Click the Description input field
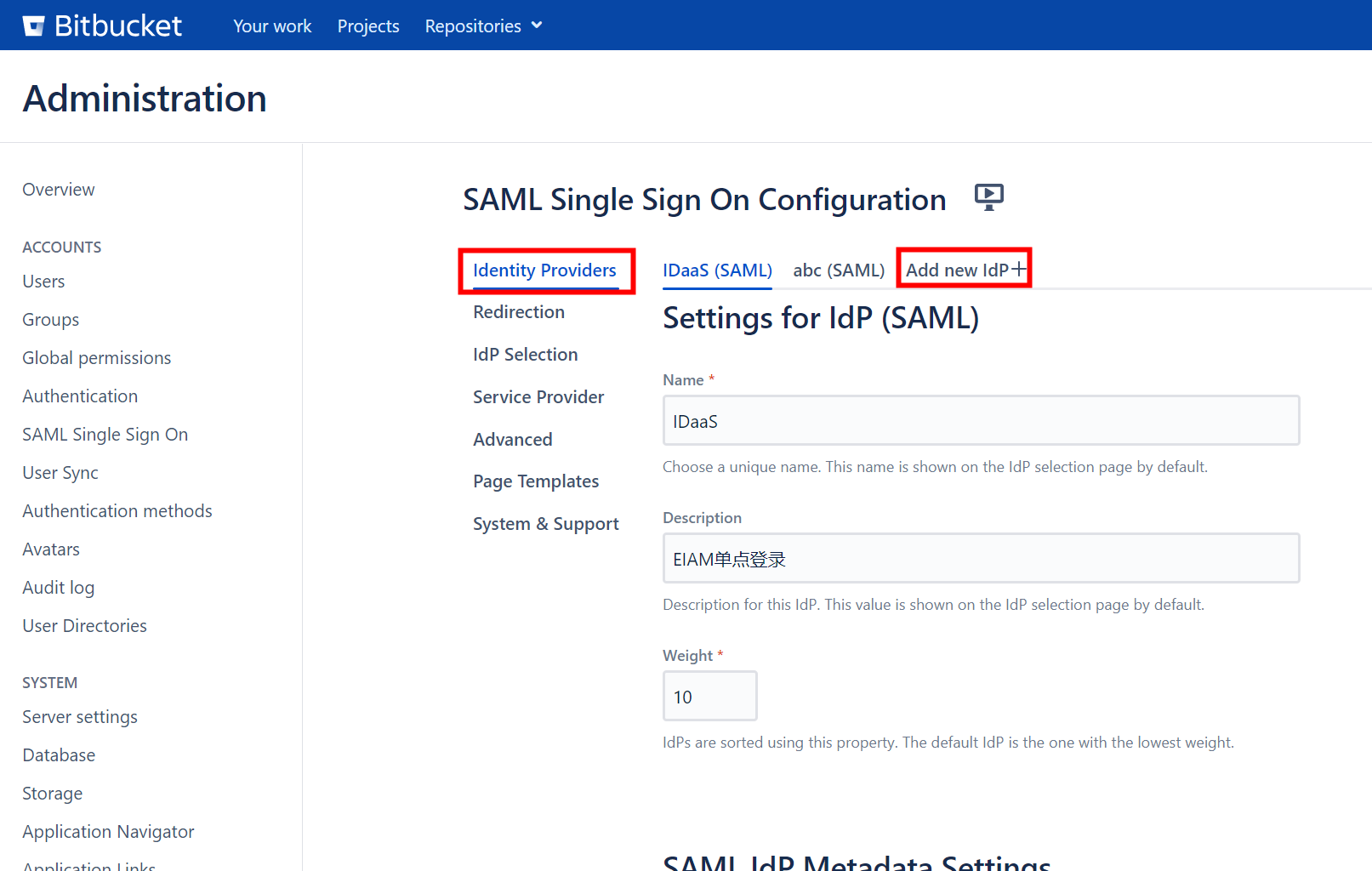 [x=981, y=558]
